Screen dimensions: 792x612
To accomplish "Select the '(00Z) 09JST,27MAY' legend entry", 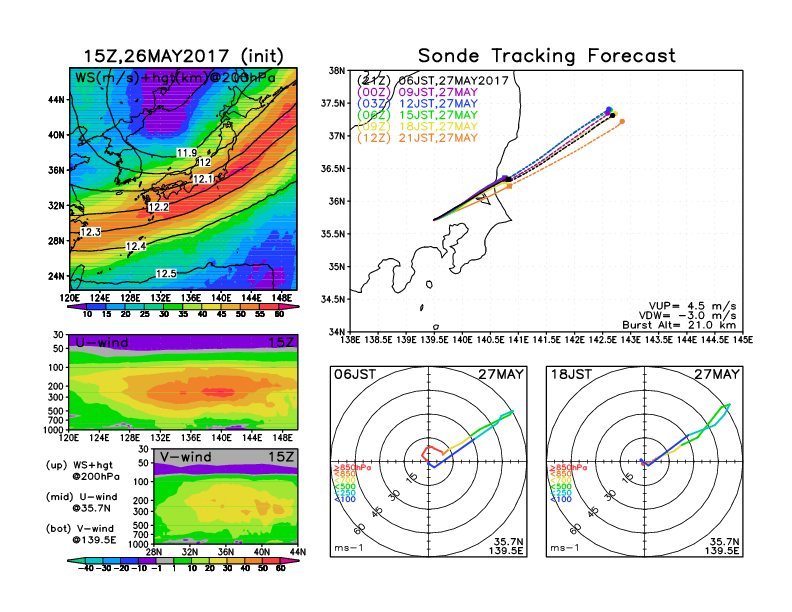I will tap(417, 92).
